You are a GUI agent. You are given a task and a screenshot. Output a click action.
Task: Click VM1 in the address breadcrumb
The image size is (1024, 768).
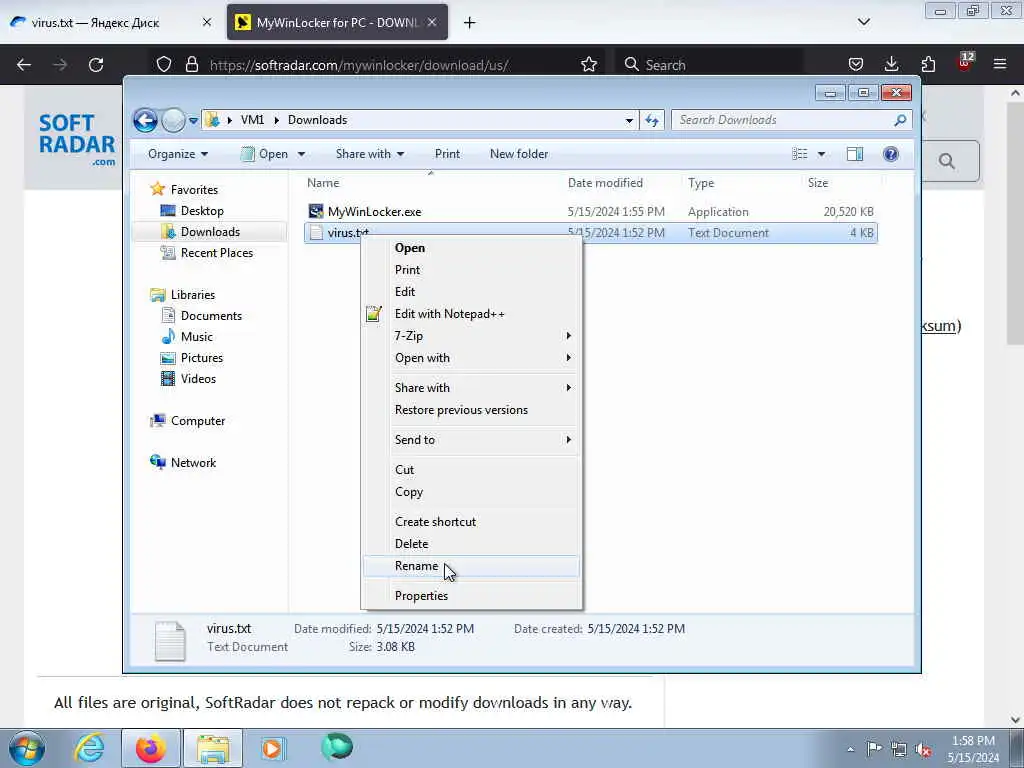pyautogui.click(x=252, y=120)
